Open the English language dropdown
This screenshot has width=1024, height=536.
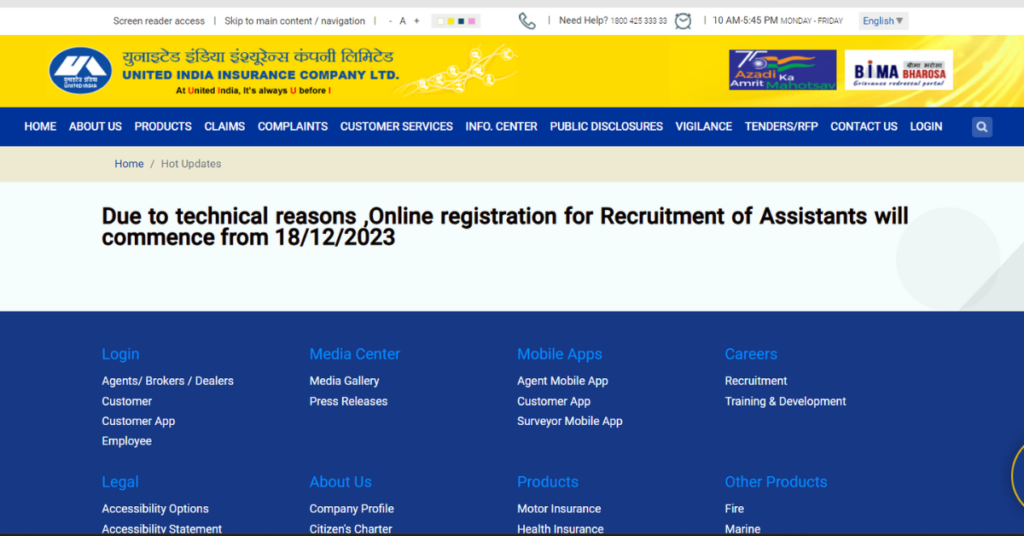[883, 21]
